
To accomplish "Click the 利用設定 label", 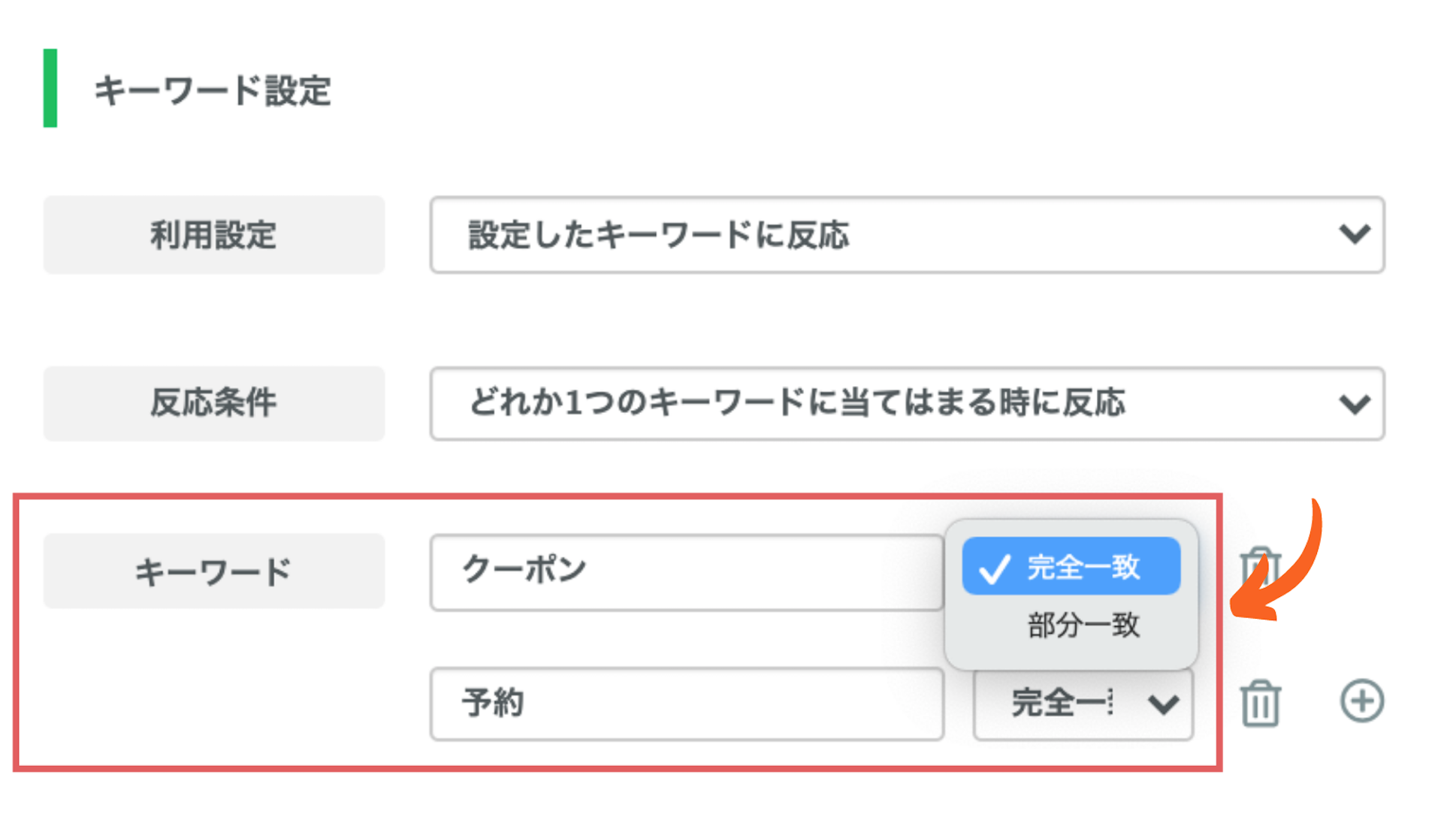I will 214,235.
